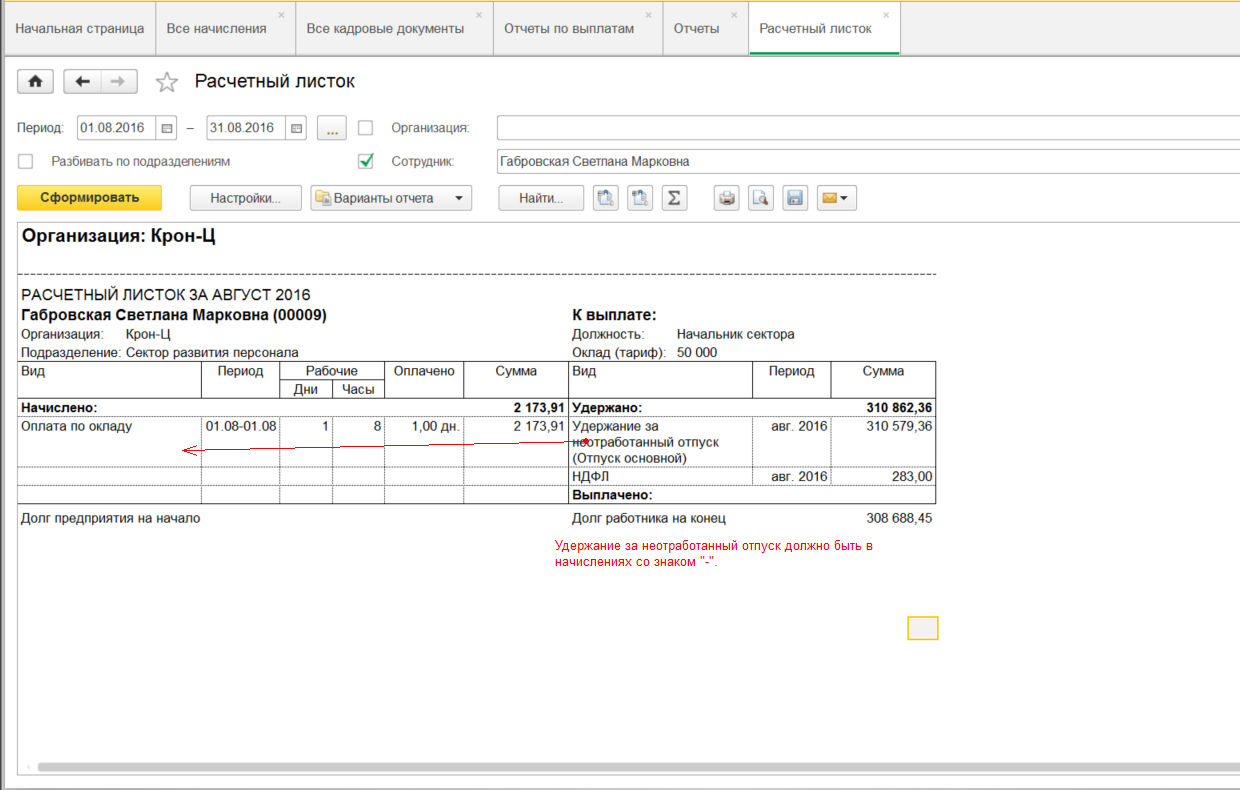1240x790 pixels.
Task: Uncheck the Сотрудник filter checkbox
Action: point(366,161)
